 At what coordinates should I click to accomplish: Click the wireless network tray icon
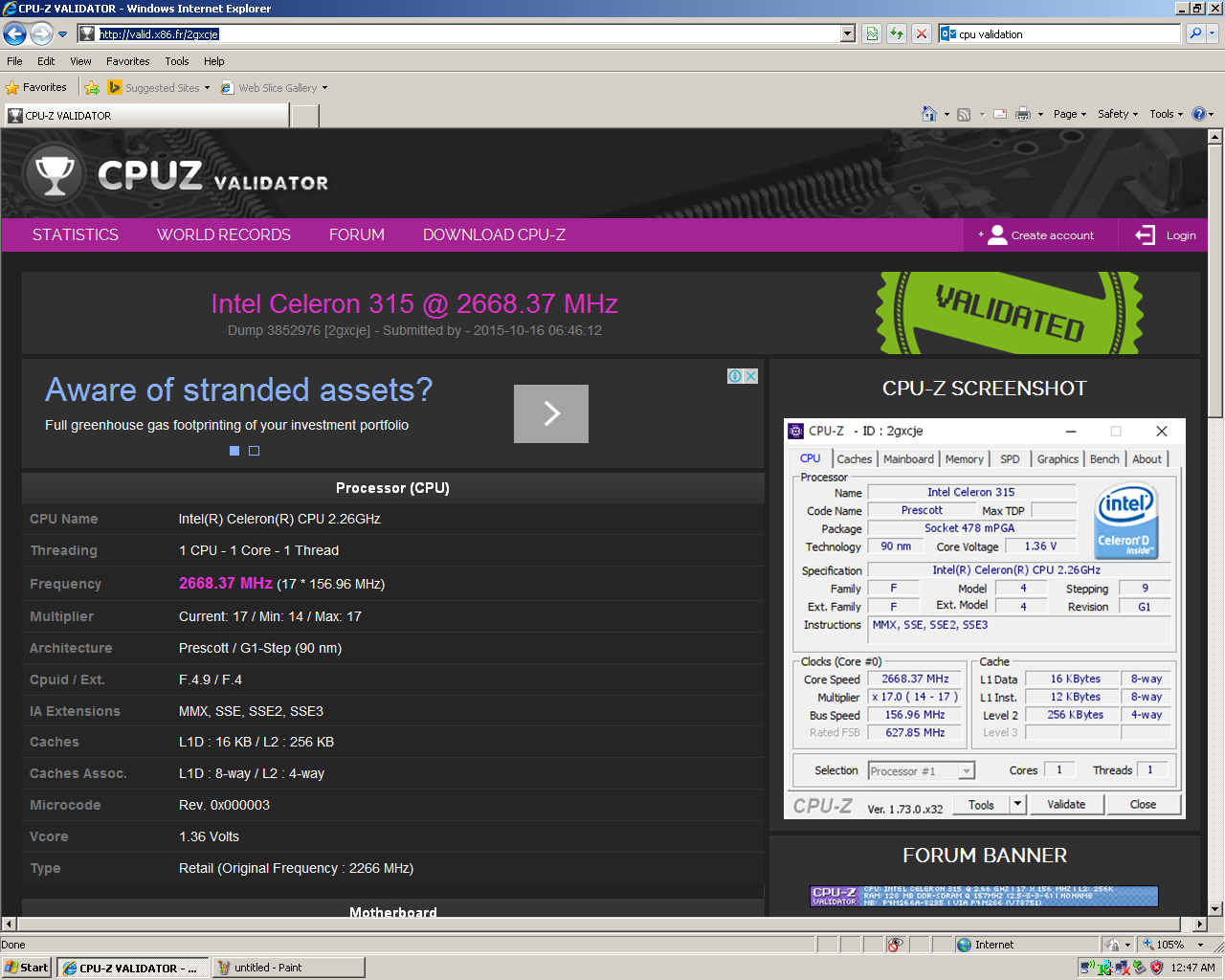pyautogui.click(x=1087, y=968)
